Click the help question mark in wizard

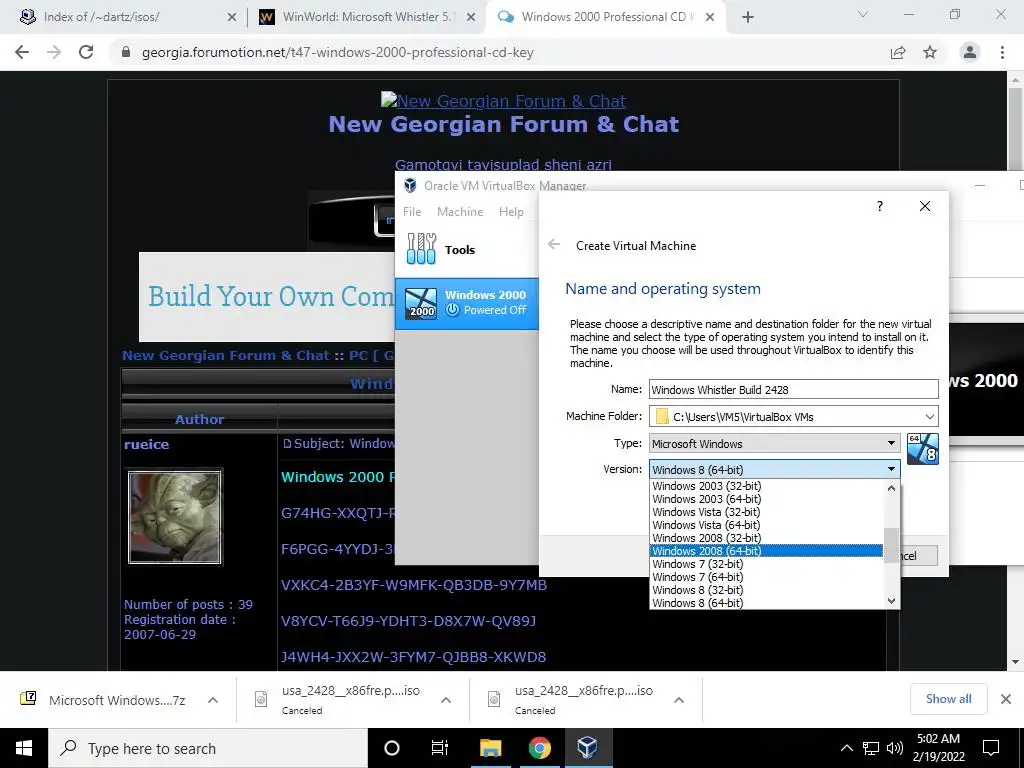[x=880, y=206]
